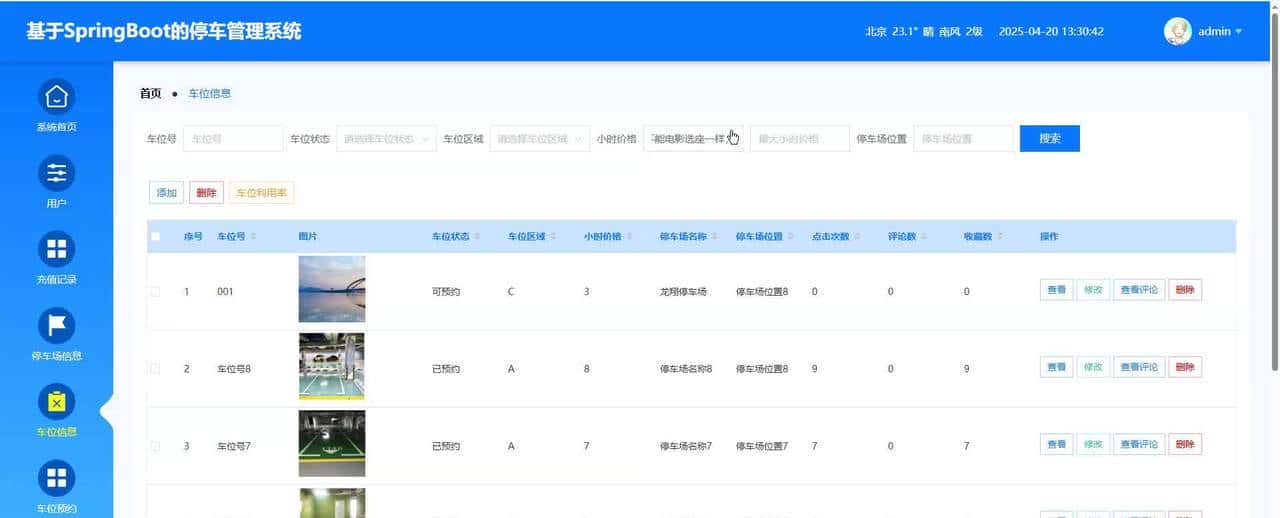1280x518 pixels.
Task: Click 查看 for 车位号7
Action: pos(1056,444)
